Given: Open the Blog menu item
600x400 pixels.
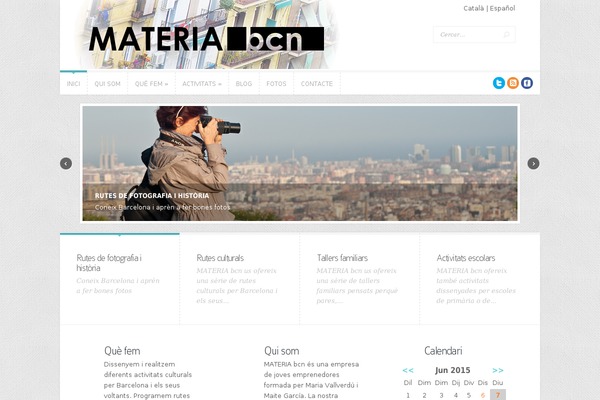Looking at the screenshot, I should [x=244, y=83].
